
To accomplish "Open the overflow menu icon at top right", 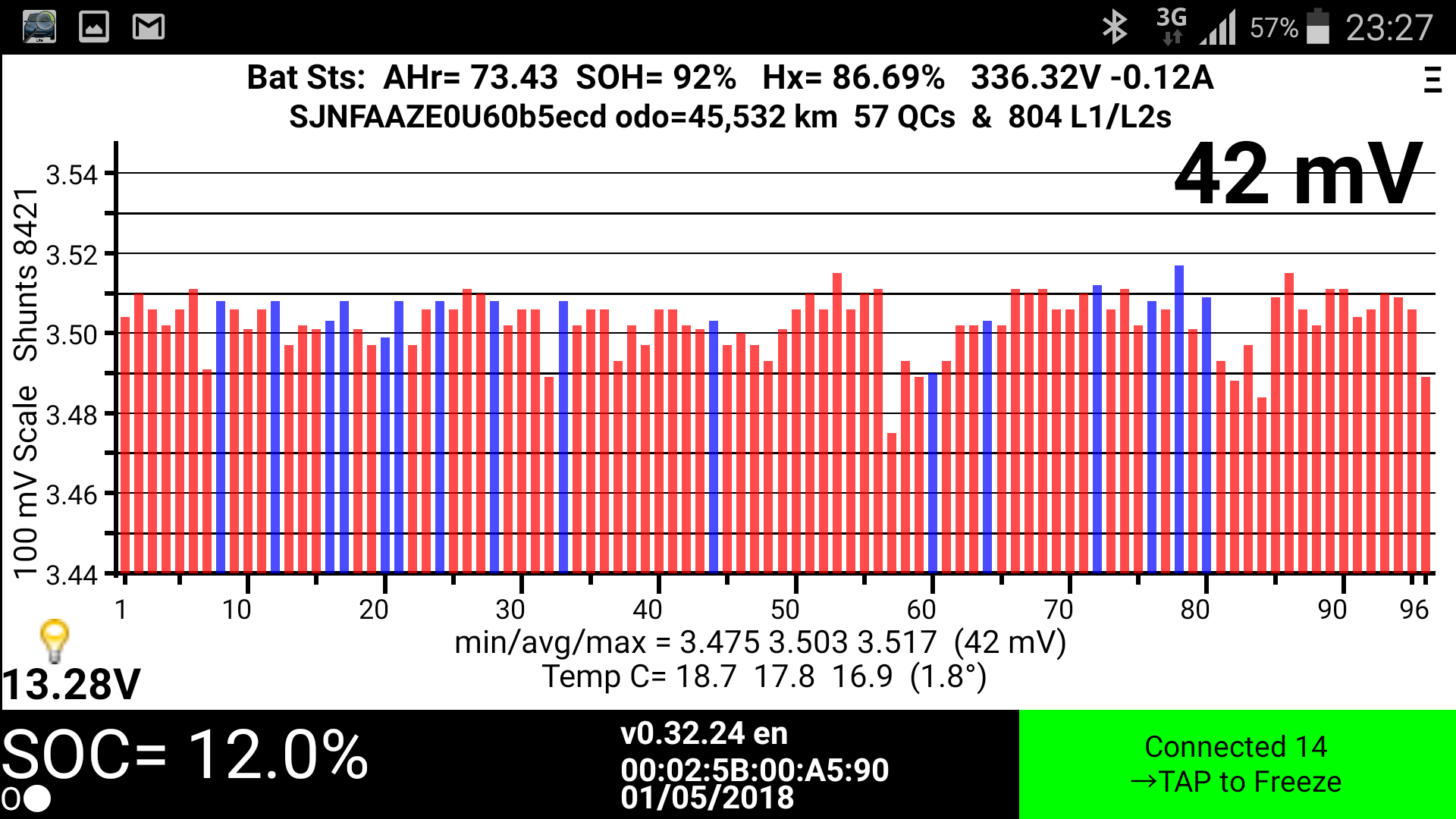I will (1432, 80).
